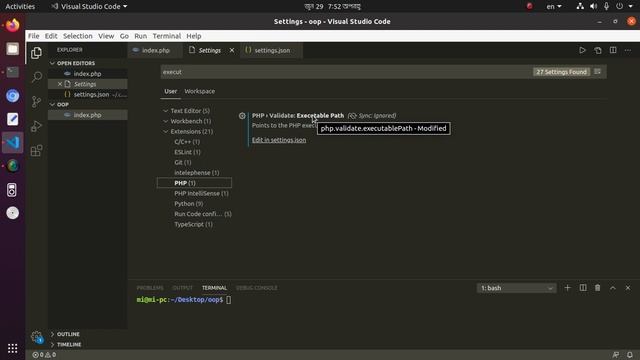Select C/C++ (1) settings category
This screenshot has width=640, height=360.
click(187, 142)
